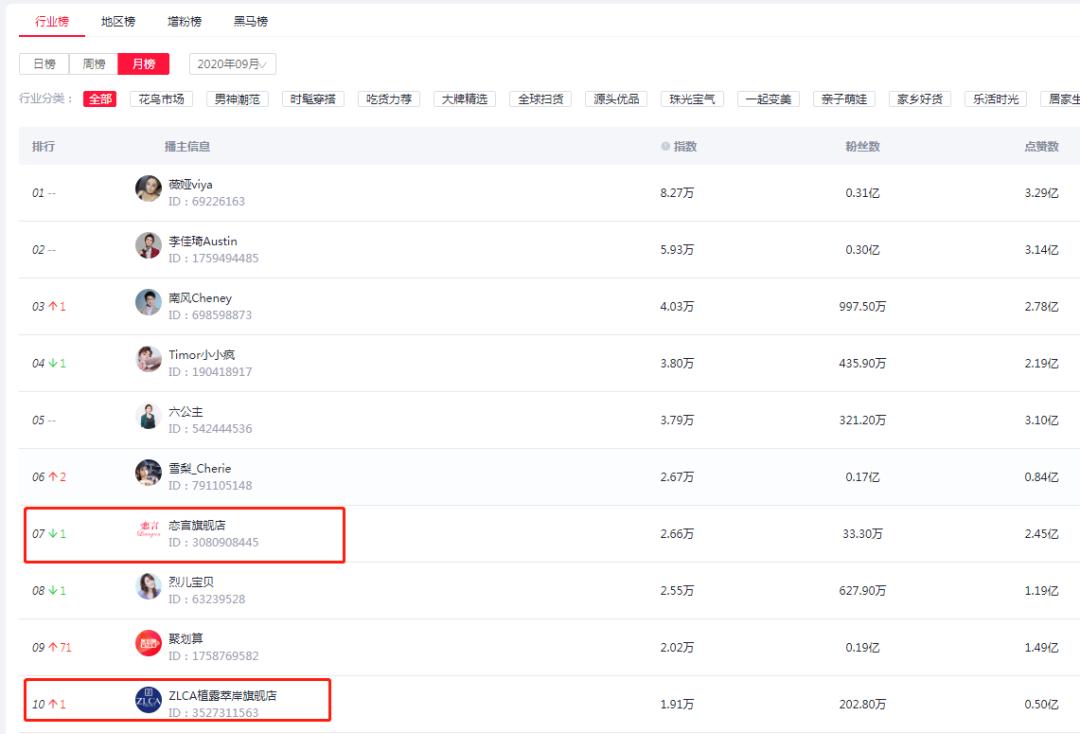Open avatar of 李佳琦Austin
The width and height of the screenshot is (1080, 734).
(148, 245)
